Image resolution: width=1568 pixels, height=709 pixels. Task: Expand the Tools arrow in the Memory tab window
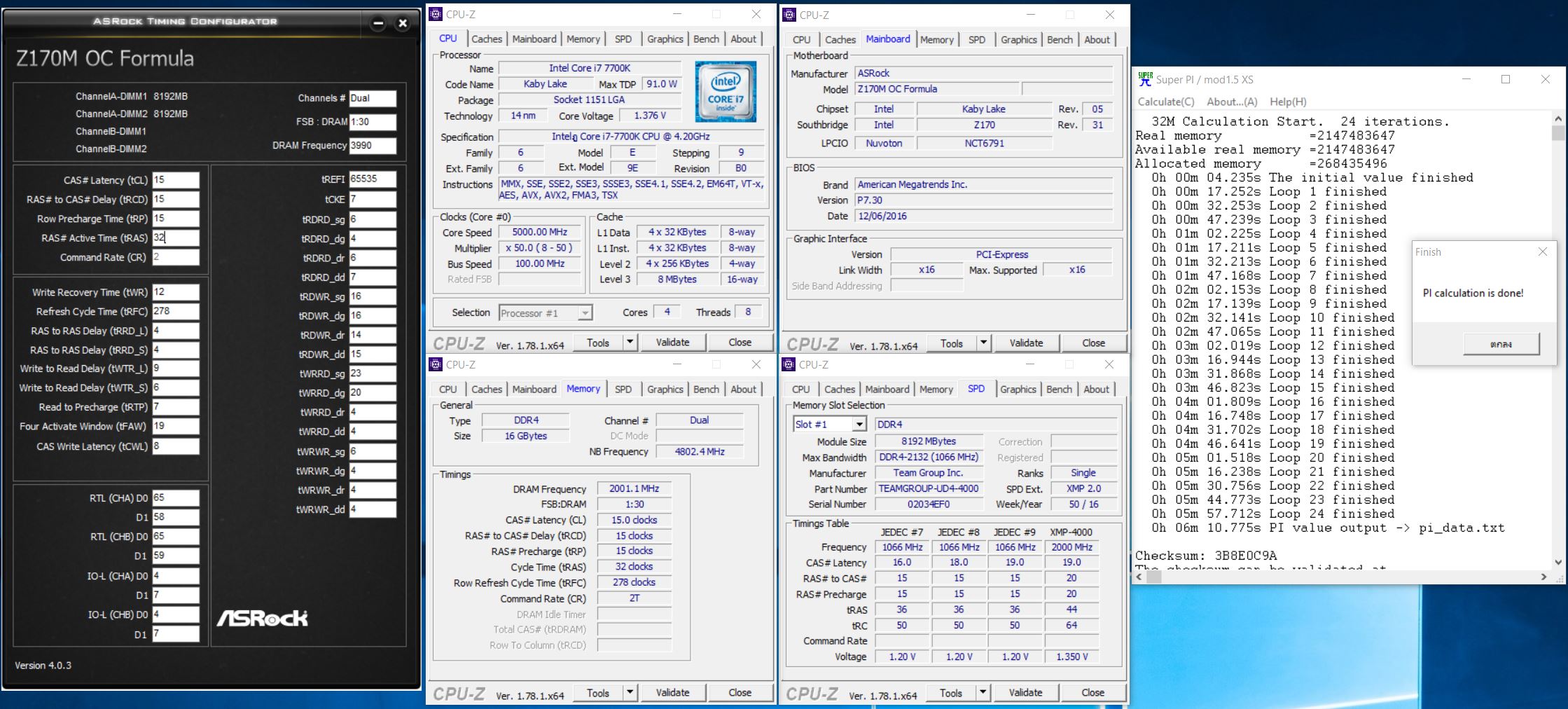point(630,693)
